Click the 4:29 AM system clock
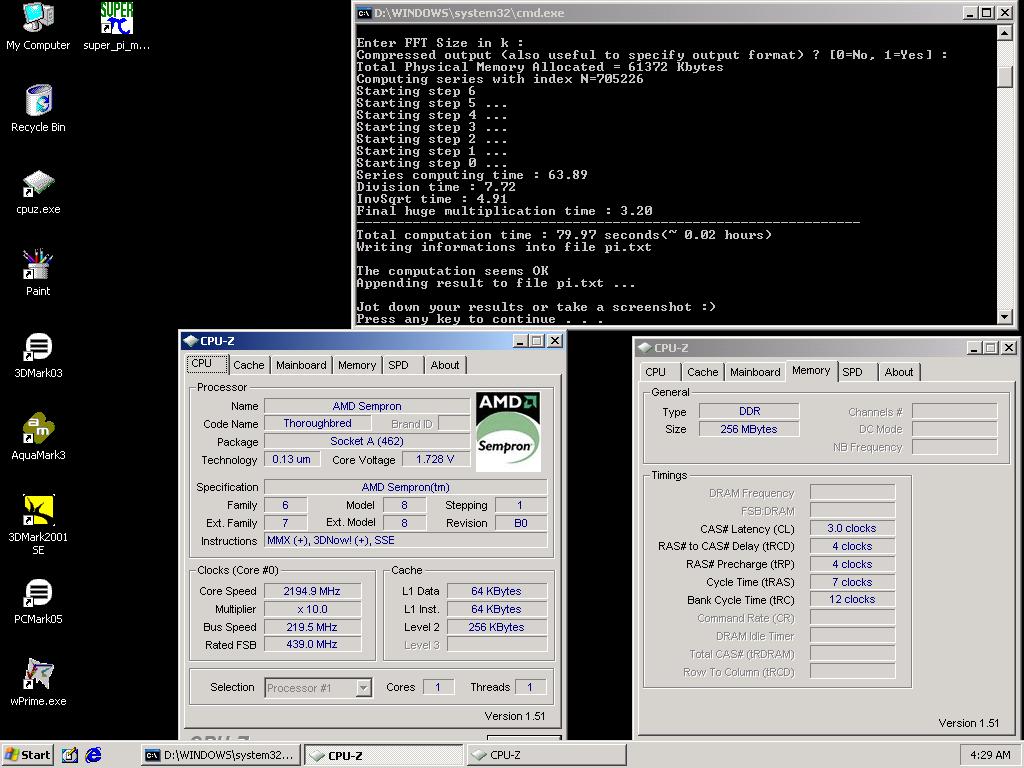The width and height of the screenshot is (1024, 768). click(990, 755)
